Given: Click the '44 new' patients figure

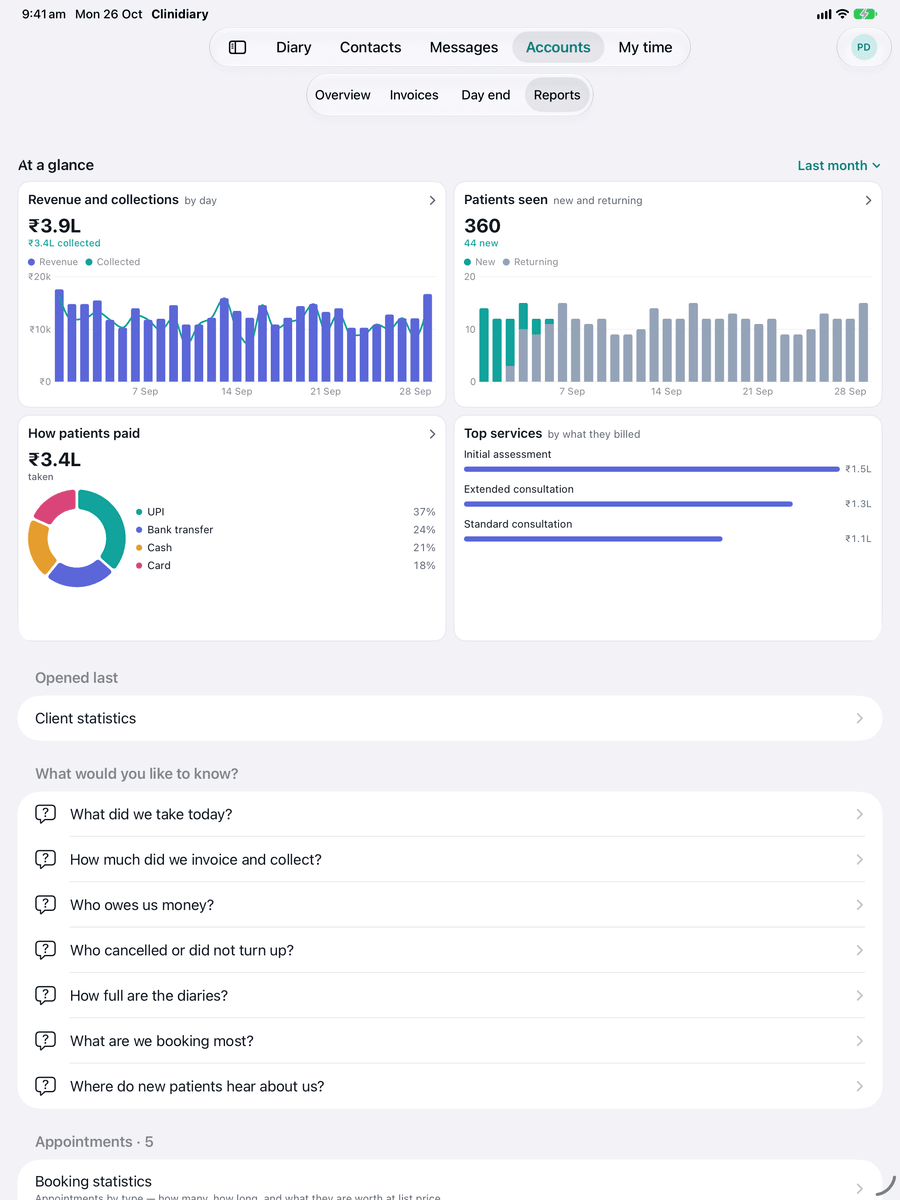Looking at the screenshot, I should coord(481,243).
